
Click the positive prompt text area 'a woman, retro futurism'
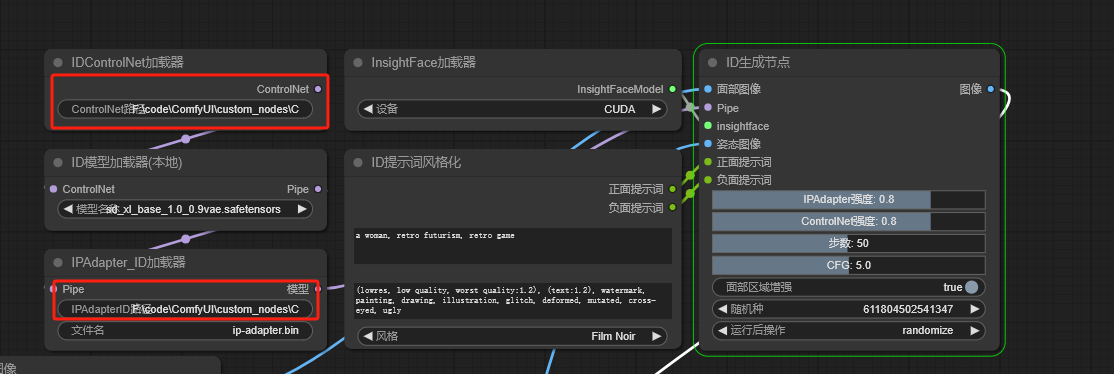click(512, 246)
